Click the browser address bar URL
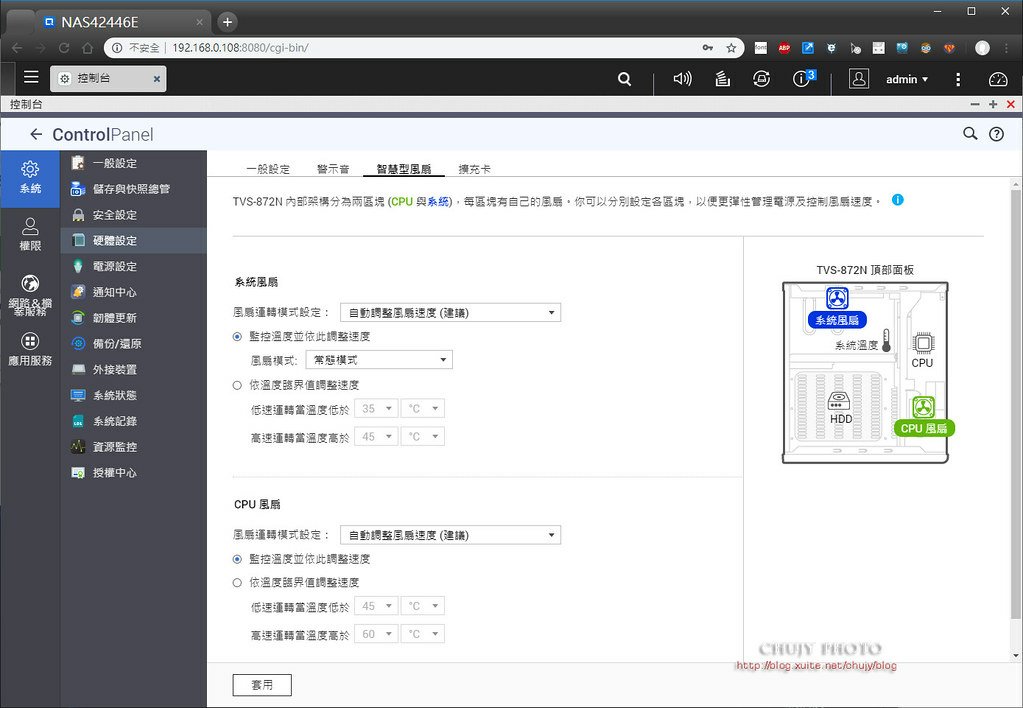The image size is (1023, 708). point(240,48)
